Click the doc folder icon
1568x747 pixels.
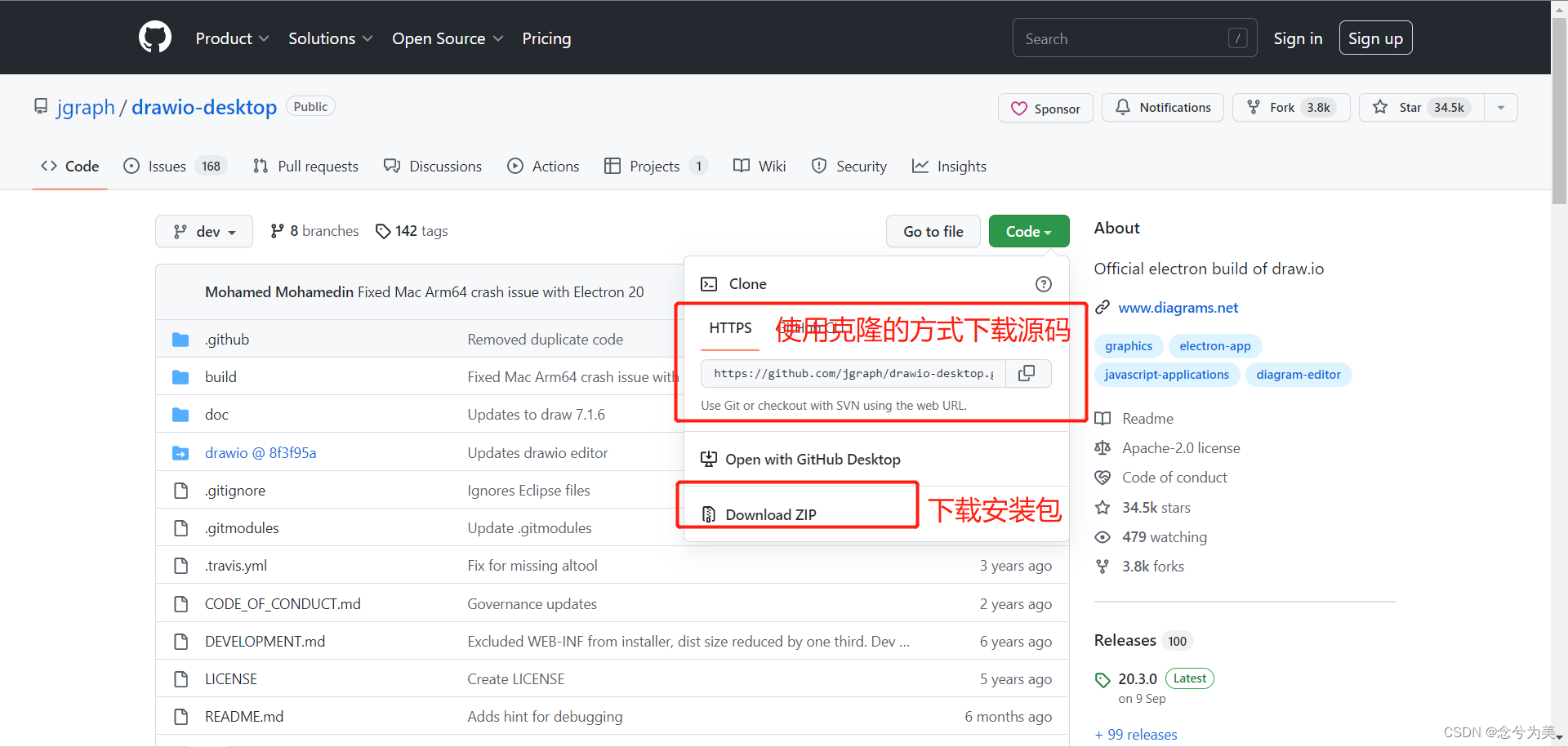pyautogui.click(x=180, y=415)
